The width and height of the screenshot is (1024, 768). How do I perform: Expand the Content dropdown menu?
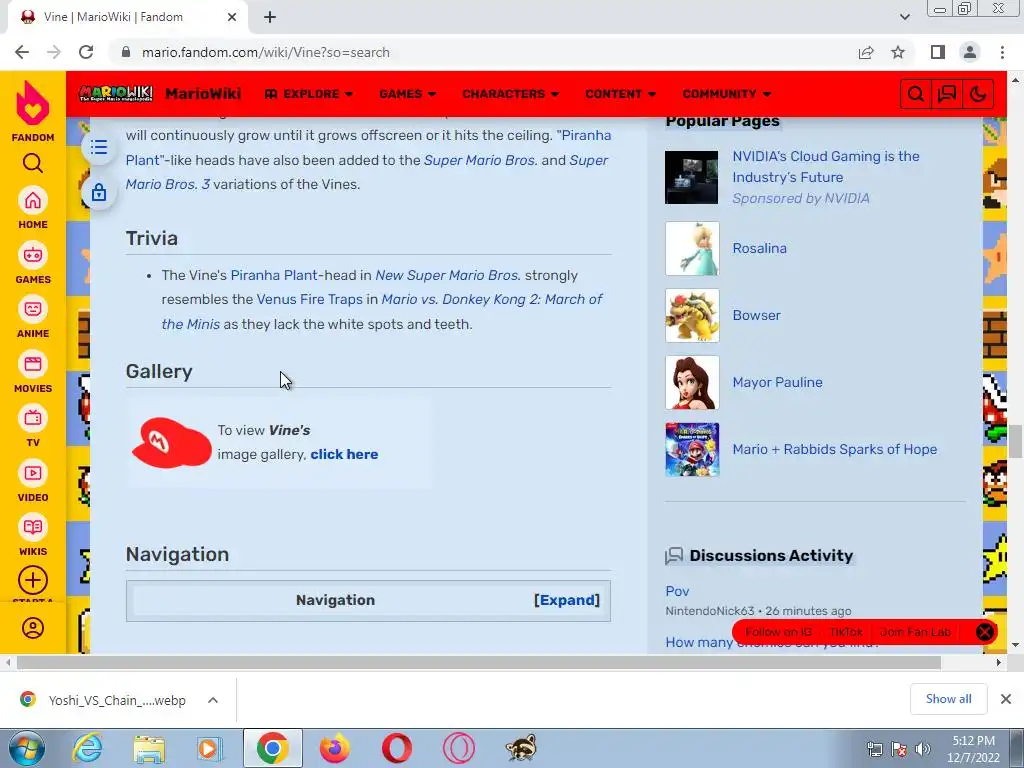tap(620, 94)
